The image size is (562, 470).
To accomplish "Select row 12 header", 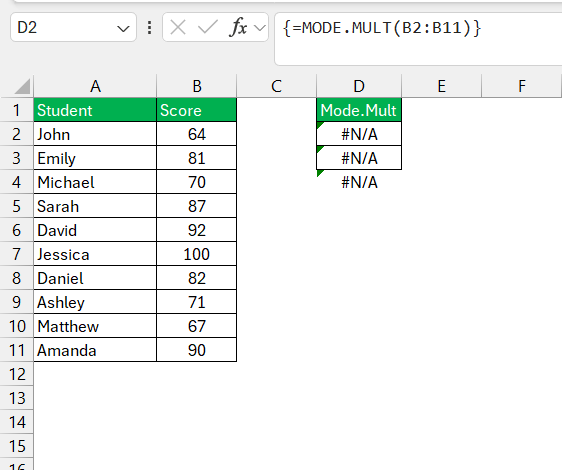I will point(16,374).
